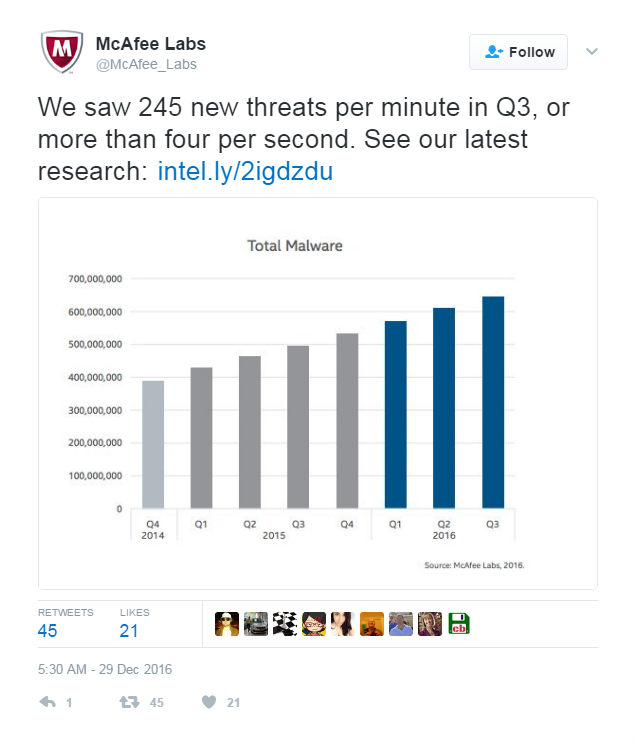Open the intel.ly/2igdzdu link
636x743 pixels.
245,171
